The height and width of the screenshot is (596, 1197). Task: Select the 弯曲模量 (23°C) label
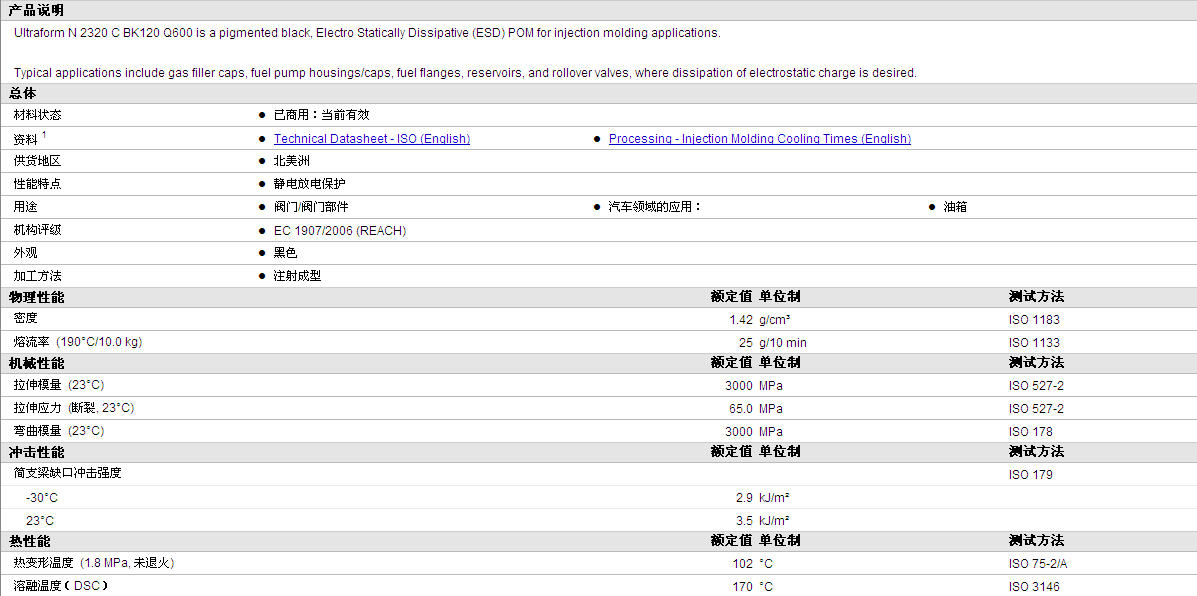click(59, 430)
